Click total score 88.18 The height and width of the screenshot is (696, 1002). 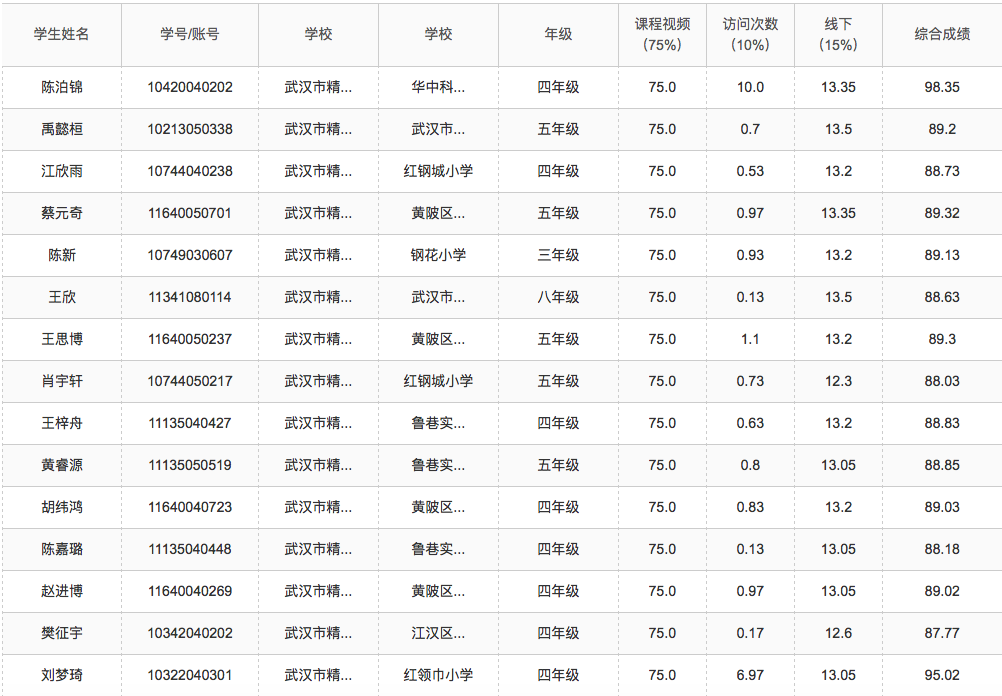942,549
